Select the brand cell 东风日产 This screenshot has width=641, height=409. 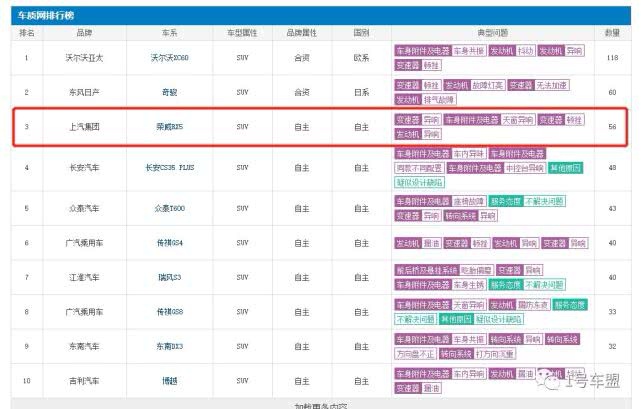[84, 92]
